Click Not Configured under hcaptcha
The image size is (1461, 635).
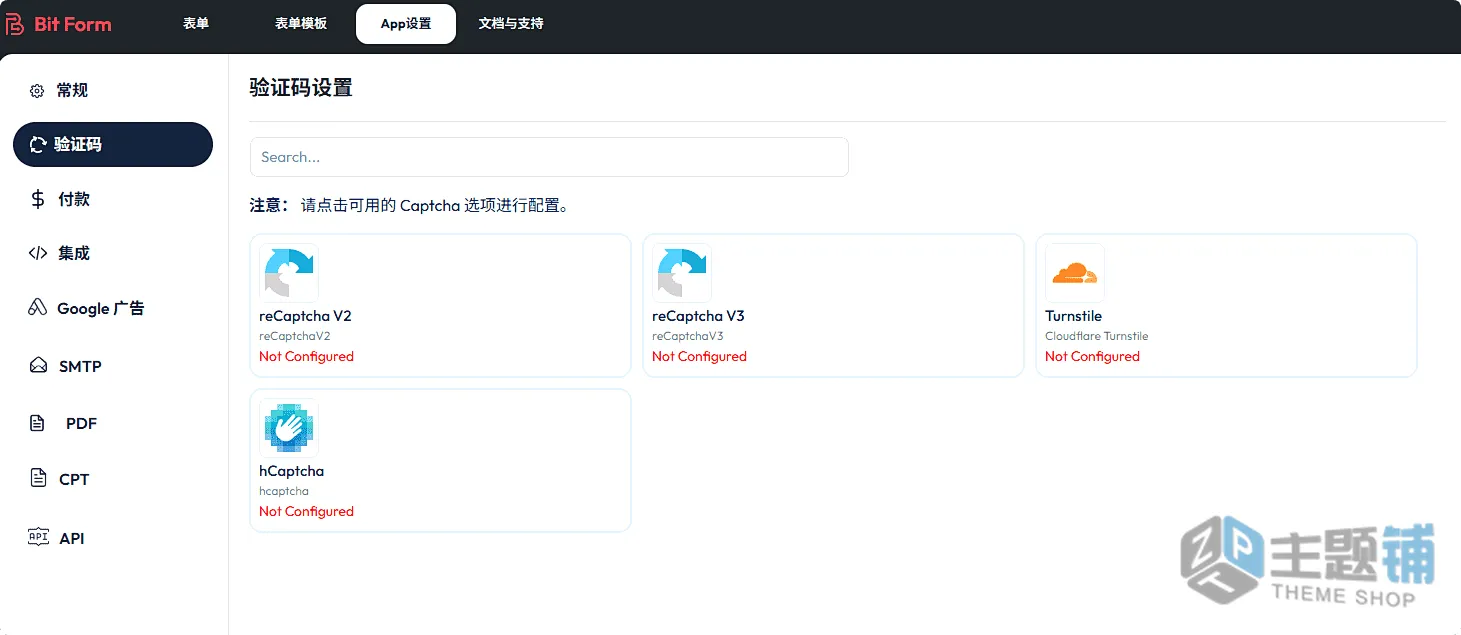coord(306,511)
